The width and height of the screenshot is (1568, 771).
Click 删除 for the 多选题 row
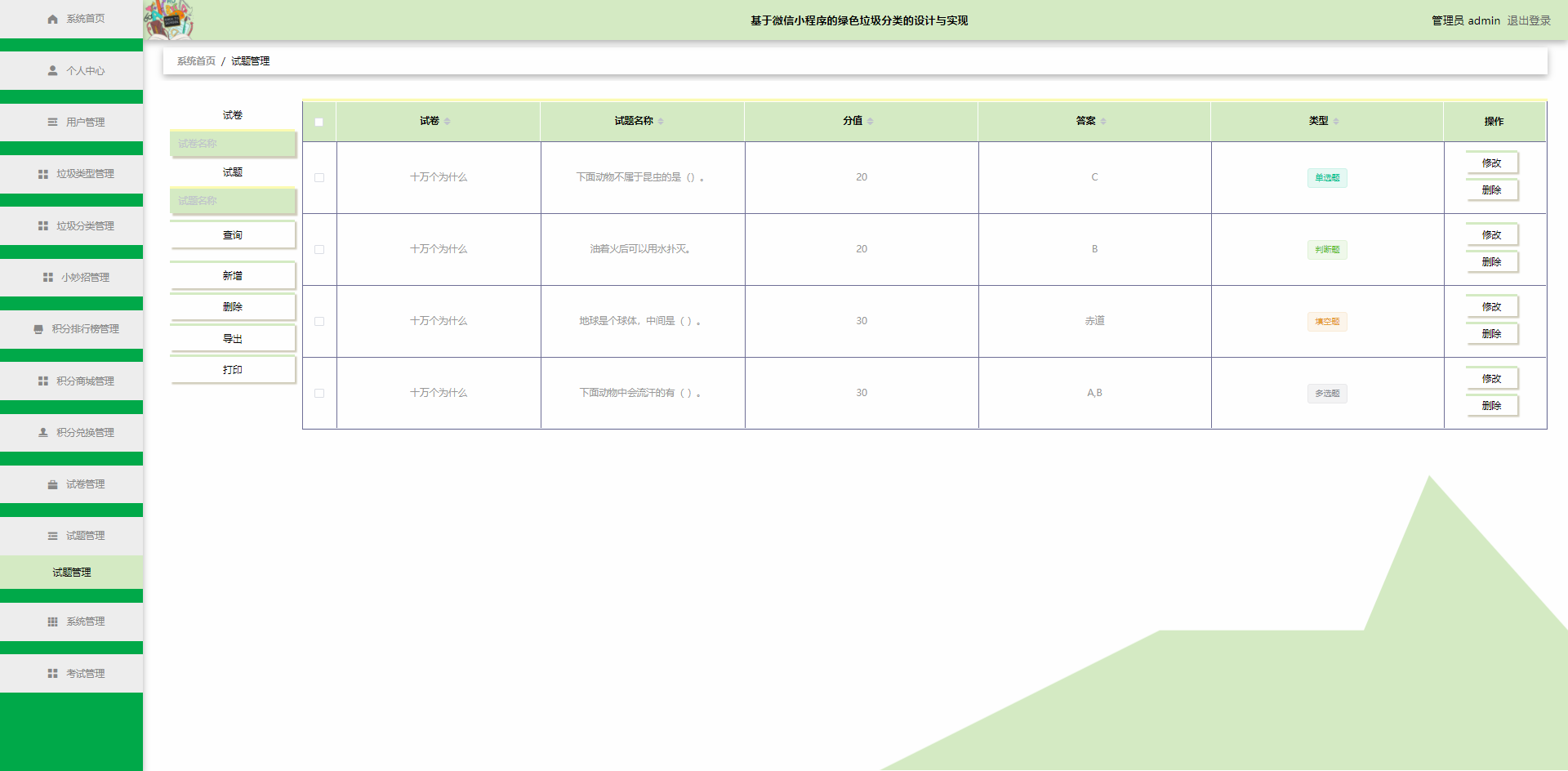1492,406
